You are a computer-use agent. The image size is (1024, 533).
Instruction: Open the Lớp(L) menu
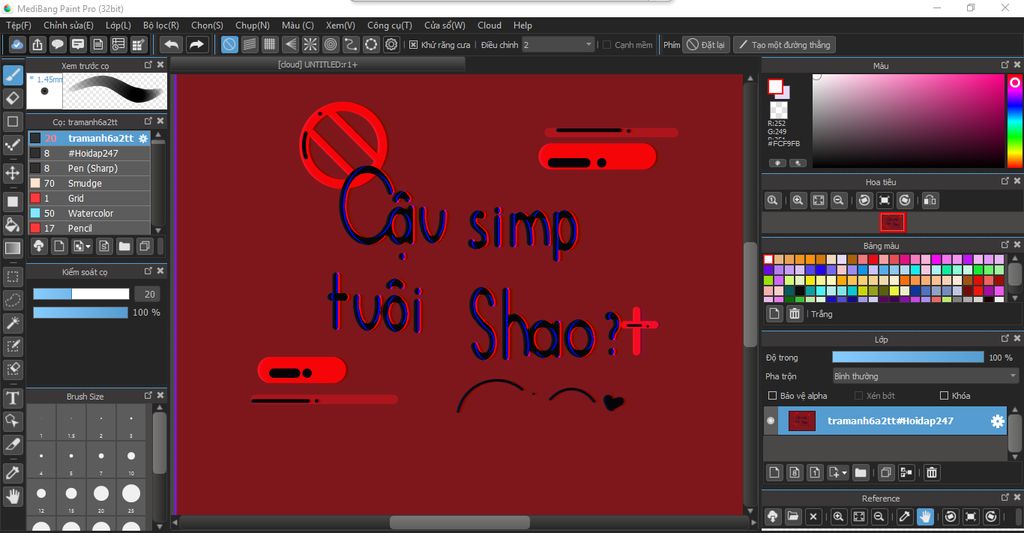click(x=118, y=25)
